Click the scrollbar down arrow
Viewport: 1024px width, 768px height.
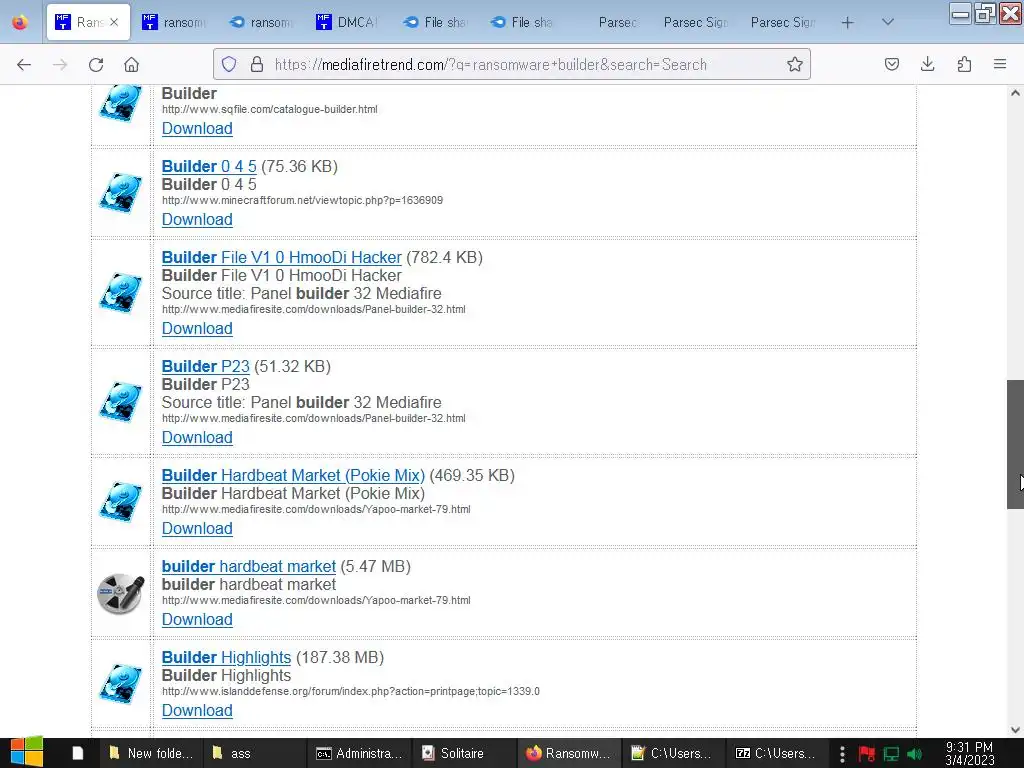pyautogui.click(x=1015, y=730)
